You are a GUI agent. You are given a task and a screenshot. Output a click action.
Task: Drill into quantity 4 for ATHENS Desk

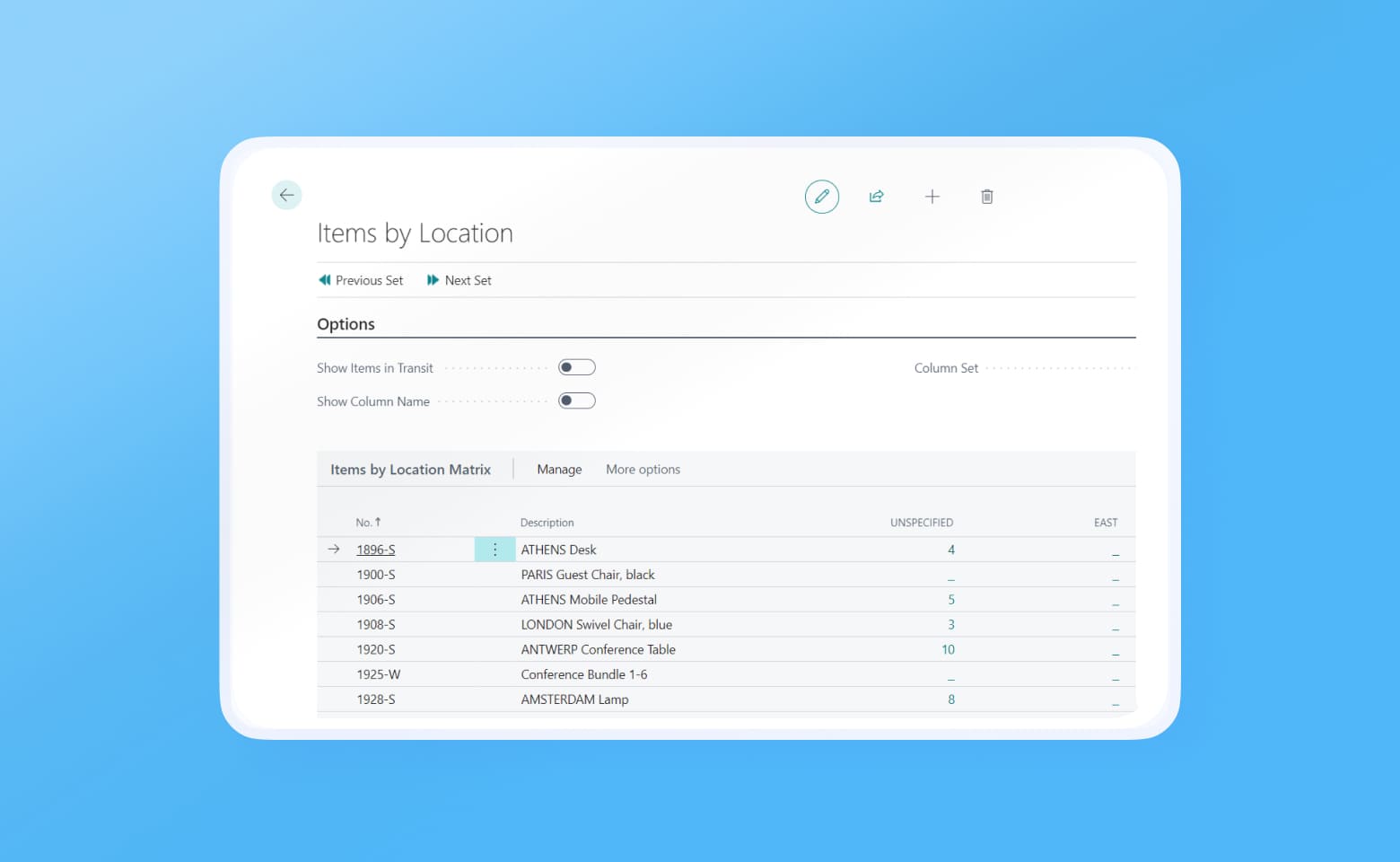pos(951,550)
